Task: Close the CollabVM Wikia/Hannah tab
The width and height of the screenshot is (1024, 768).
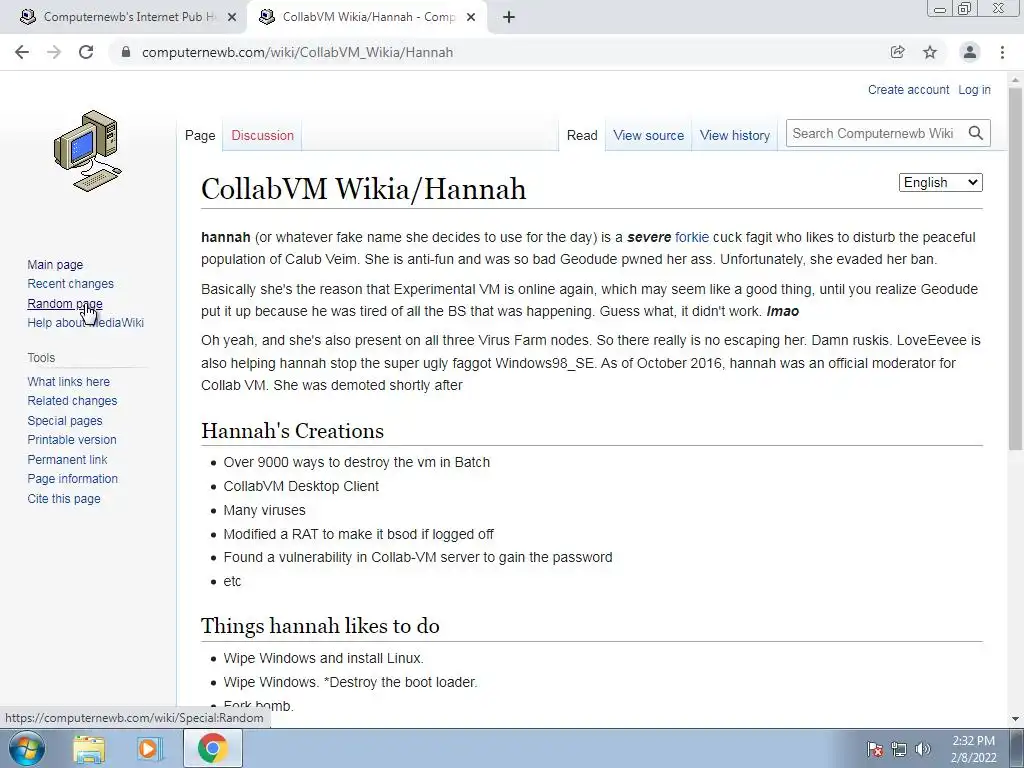Action: [471, 18]
